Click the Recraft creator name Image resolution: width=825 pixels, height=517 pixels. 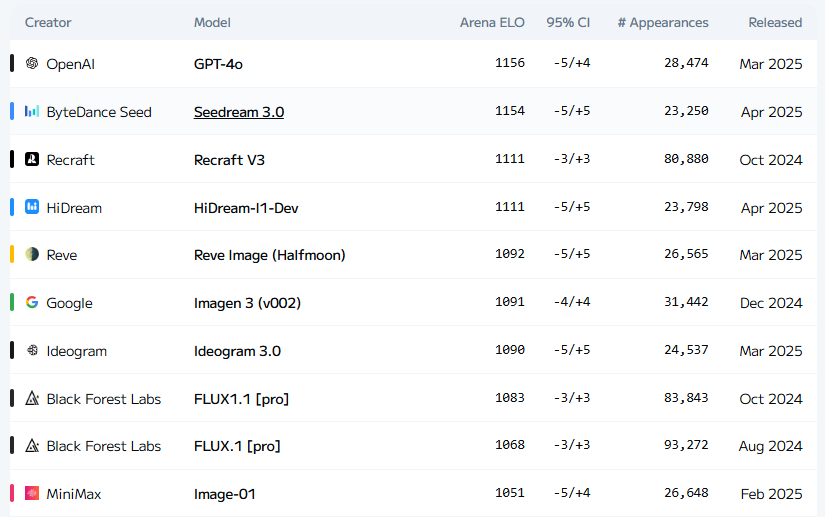pos(71,160)
